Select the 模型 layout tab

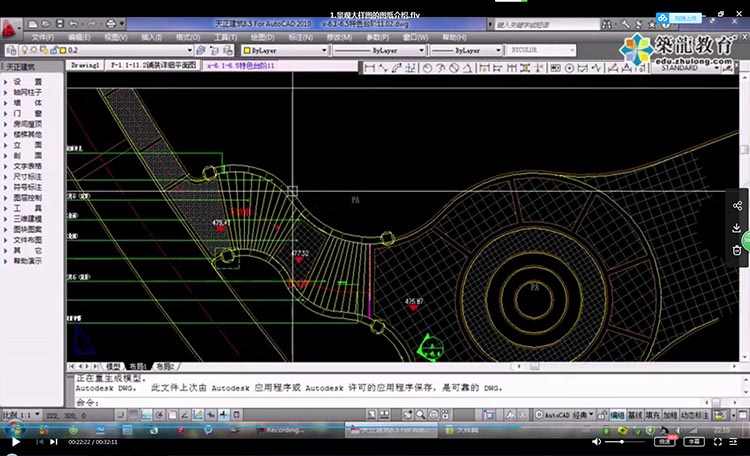click(114, 367)
